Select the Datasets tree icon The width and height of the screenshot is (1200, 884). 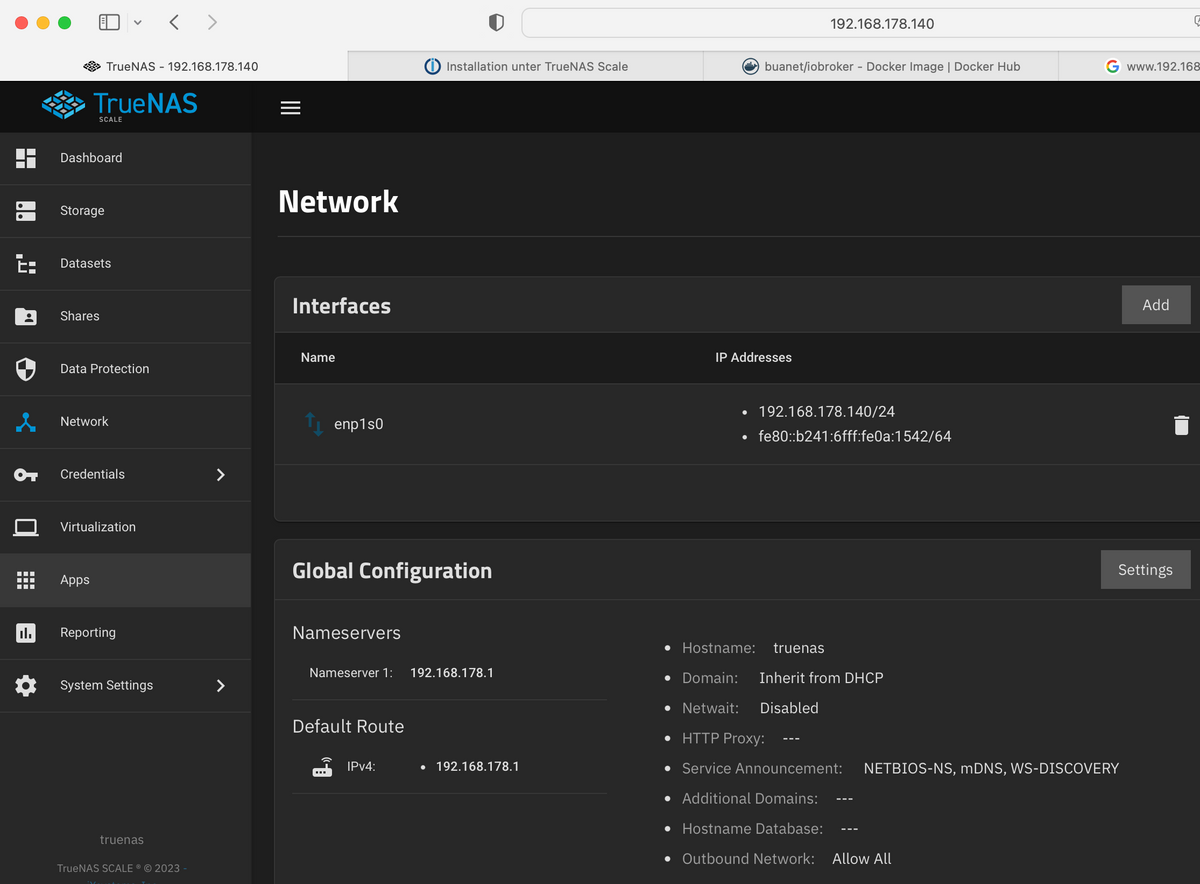tap(26, 264)
